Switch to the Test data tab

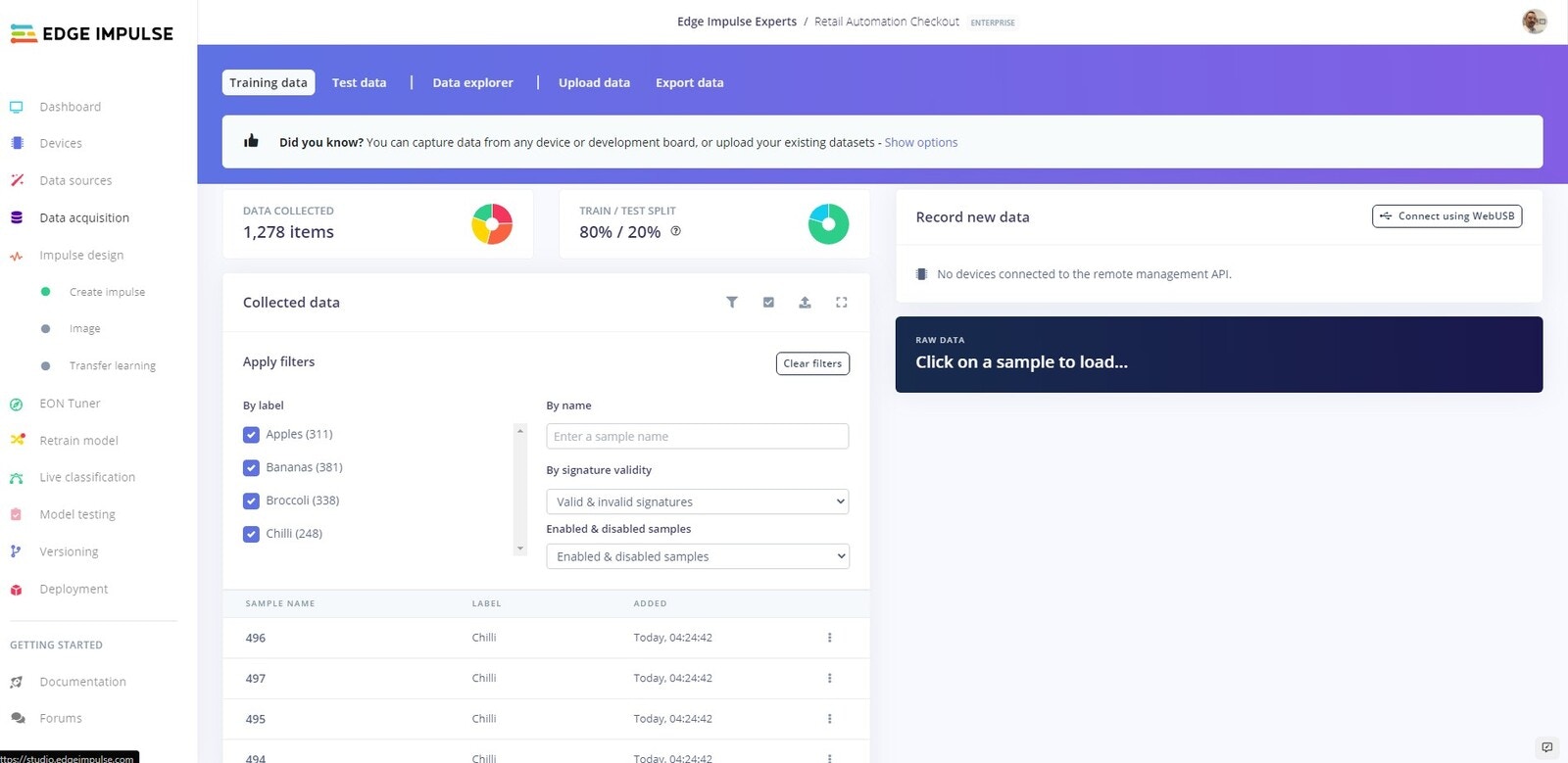click(x=359, y=82)
